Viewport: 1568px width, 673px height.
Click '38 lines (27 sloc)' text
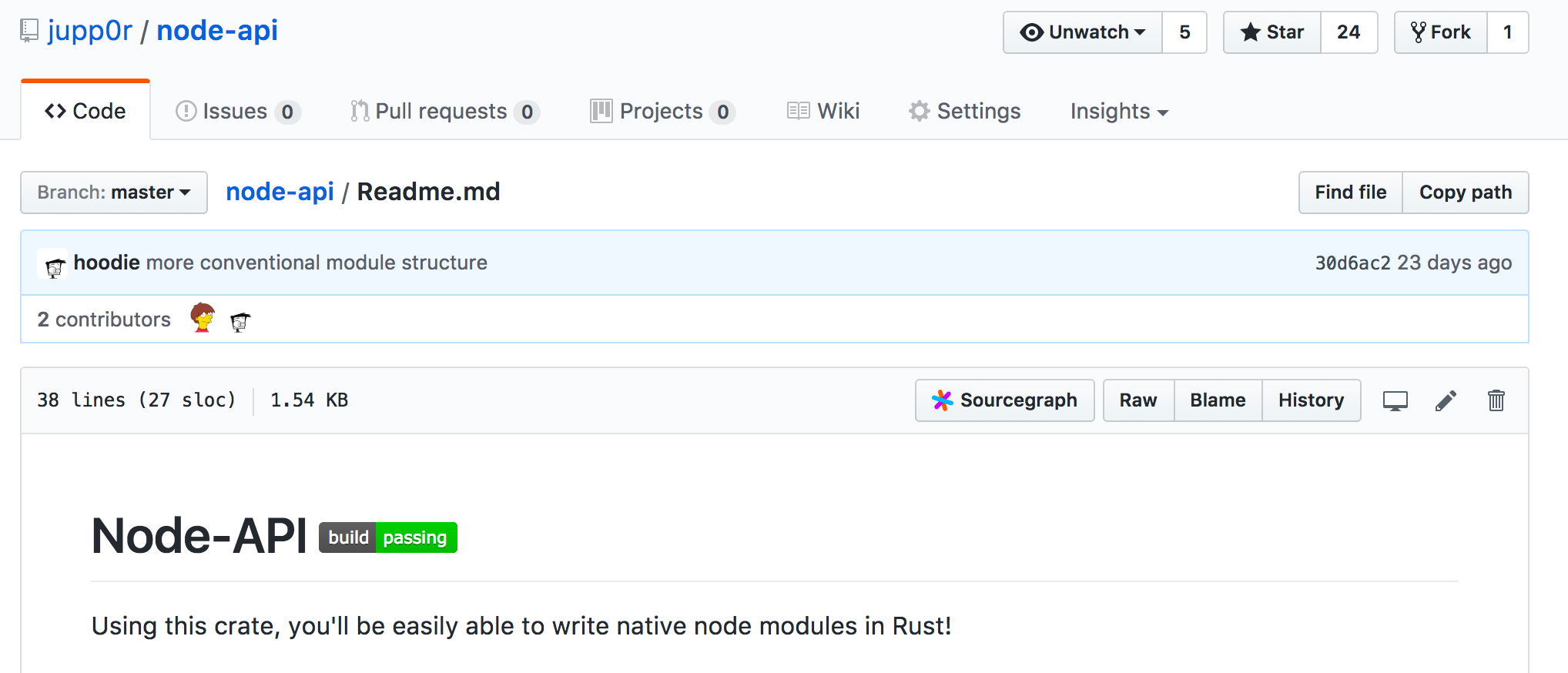click(x=136, y=400)
